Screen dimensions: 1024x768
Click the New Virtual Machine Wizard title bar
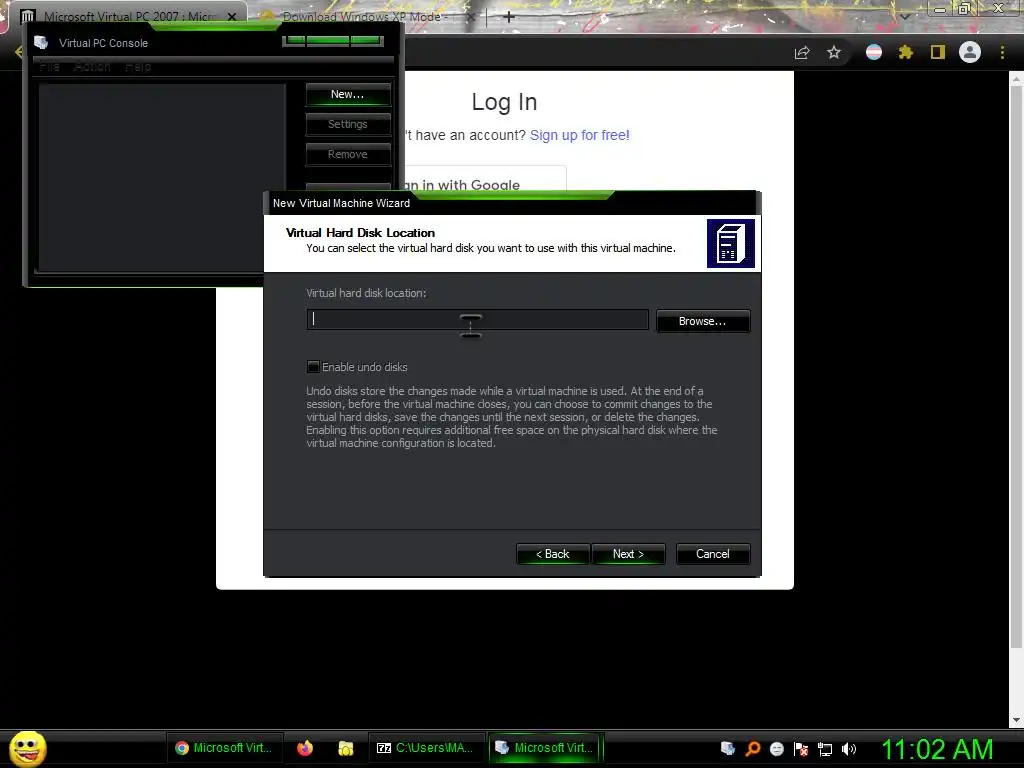coord(512,203)
